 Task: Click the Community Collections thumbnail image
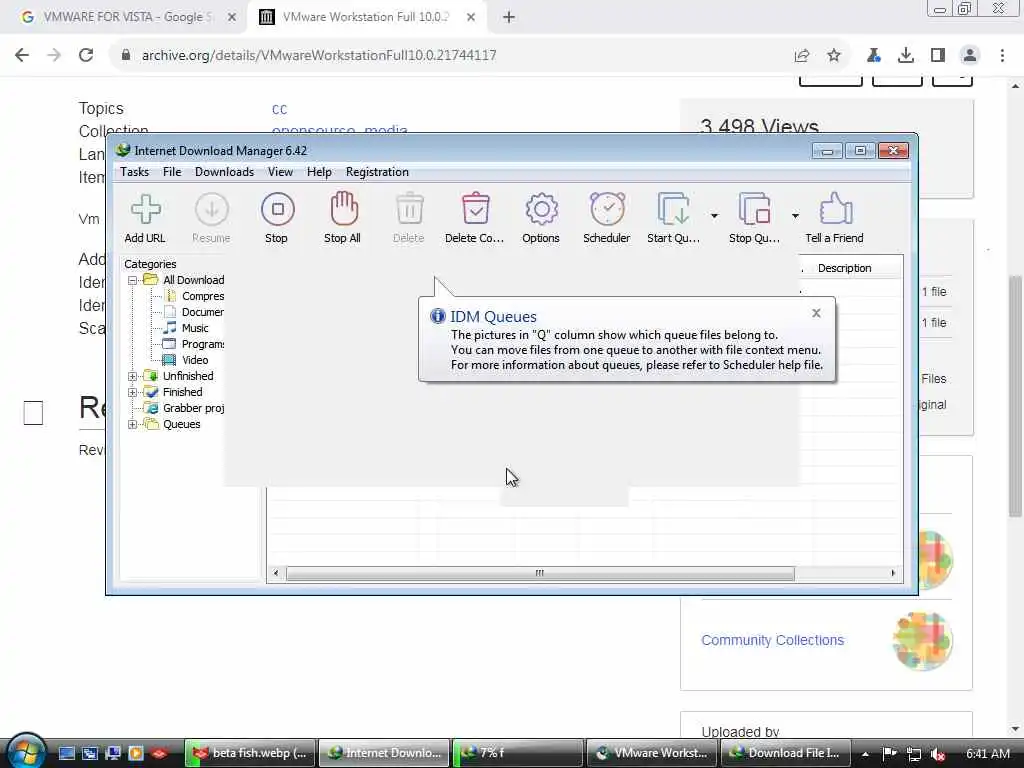[x=922, y=641]
